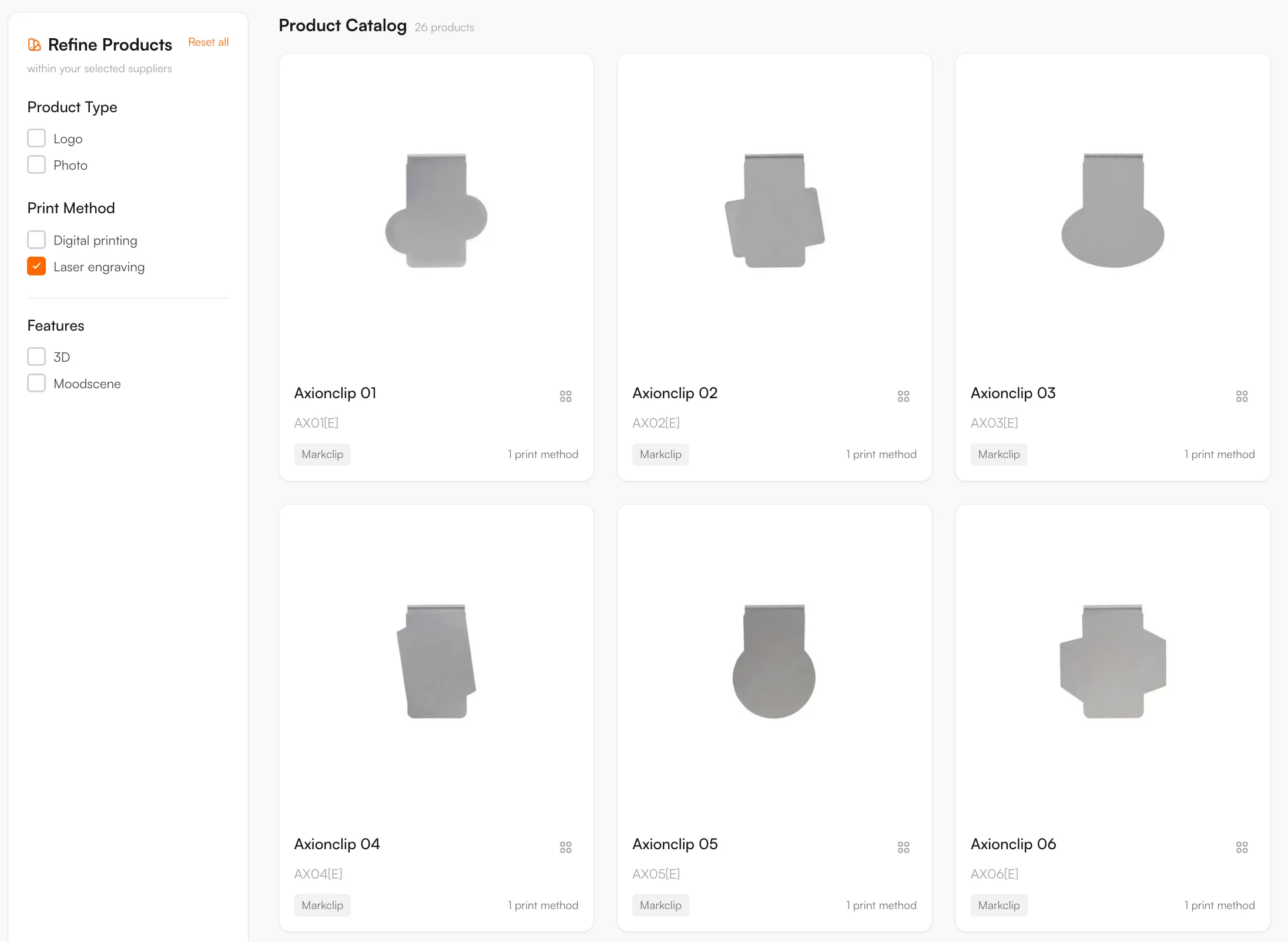The width and height of the screenshot is (1288, 942).
Task: Click the Features section heading
Action: (x=56, y=326)
